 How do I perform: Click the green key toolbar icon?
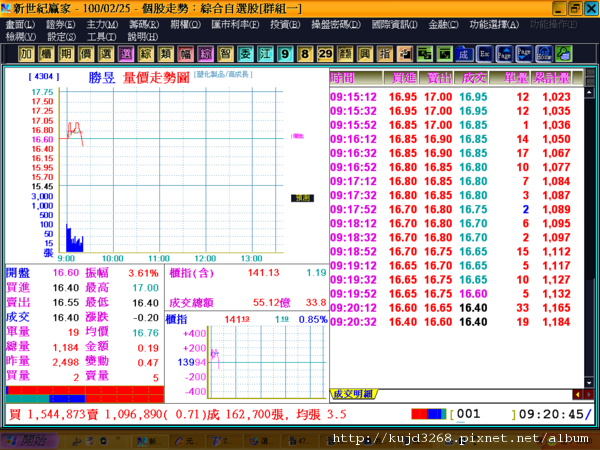click(x=564, y=54)
